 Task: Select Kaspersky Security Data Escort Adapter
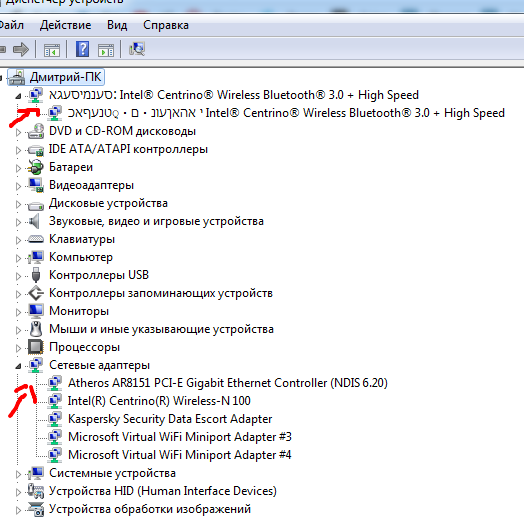pyautogui.click(x=170, y=419)
